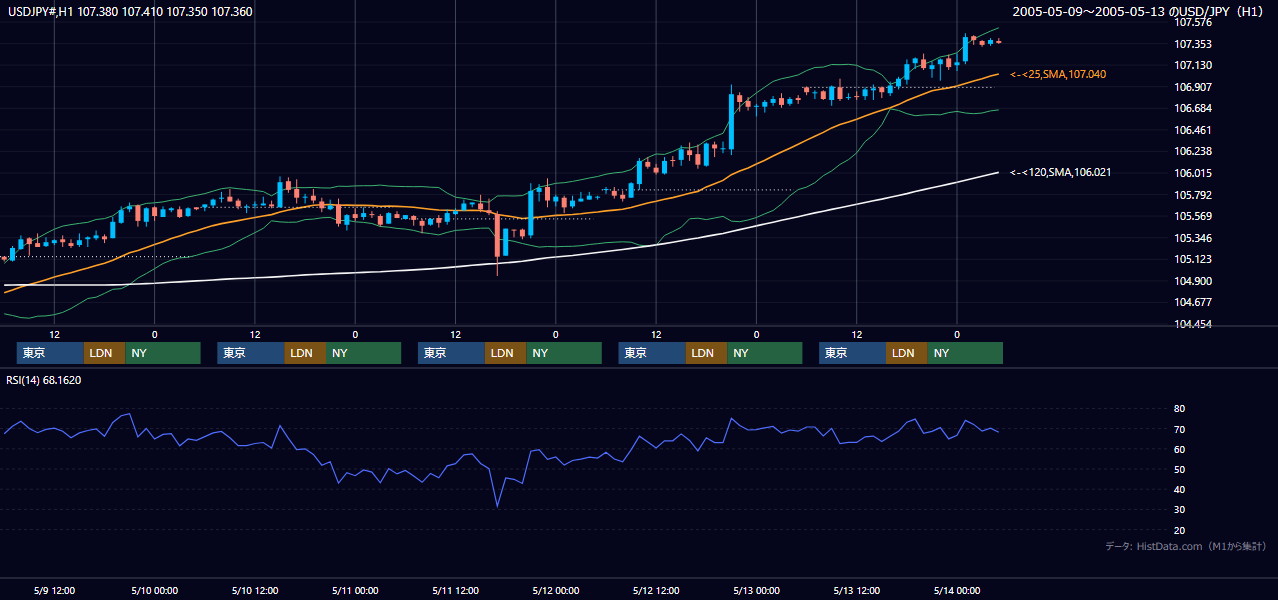Click RSI scale value 40

pos(1180,489)
